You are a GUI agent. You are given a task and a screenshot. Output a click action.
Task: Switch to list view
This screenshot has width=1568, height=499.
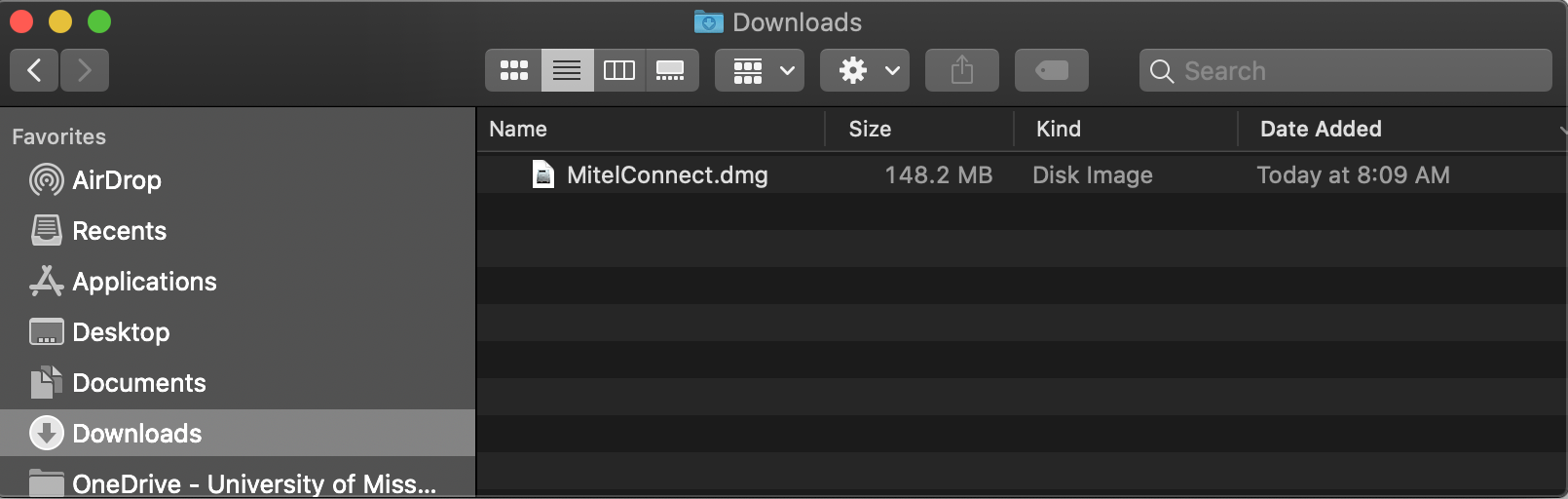click(x=567, y=70)
